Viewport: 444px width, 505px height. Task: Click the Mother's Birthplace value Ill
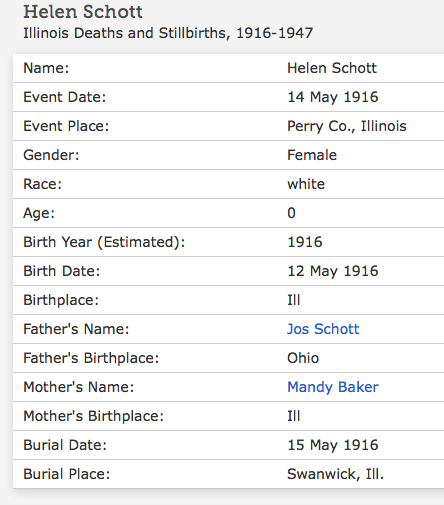[x=294, y=416]
